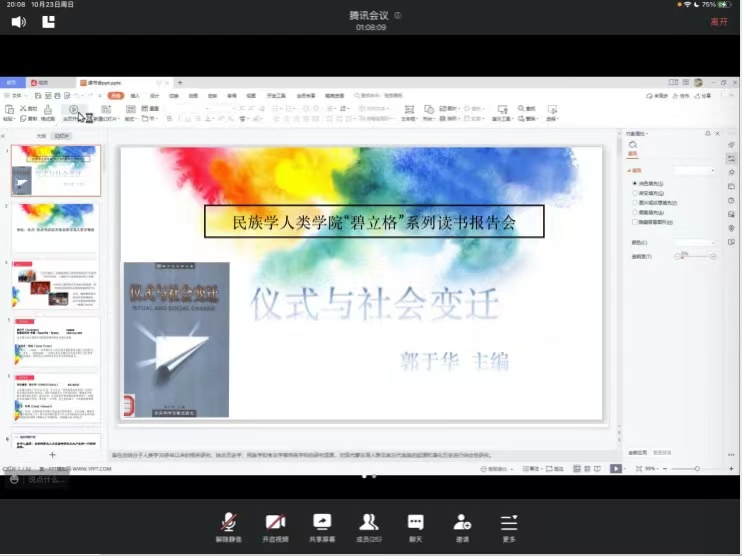This screenshot has width=742, height=556.
Task: Click the Insert tab in ribbon
Action: tap(135, 96)
